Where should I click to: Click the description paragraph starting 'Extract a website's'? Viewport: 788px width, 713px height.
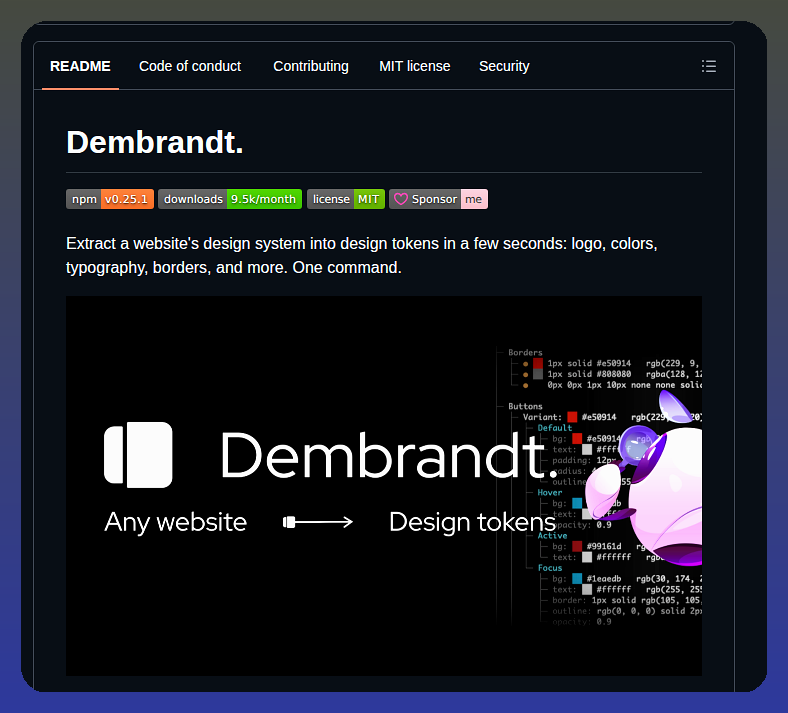pyautogui.click(x=362, y=255)
